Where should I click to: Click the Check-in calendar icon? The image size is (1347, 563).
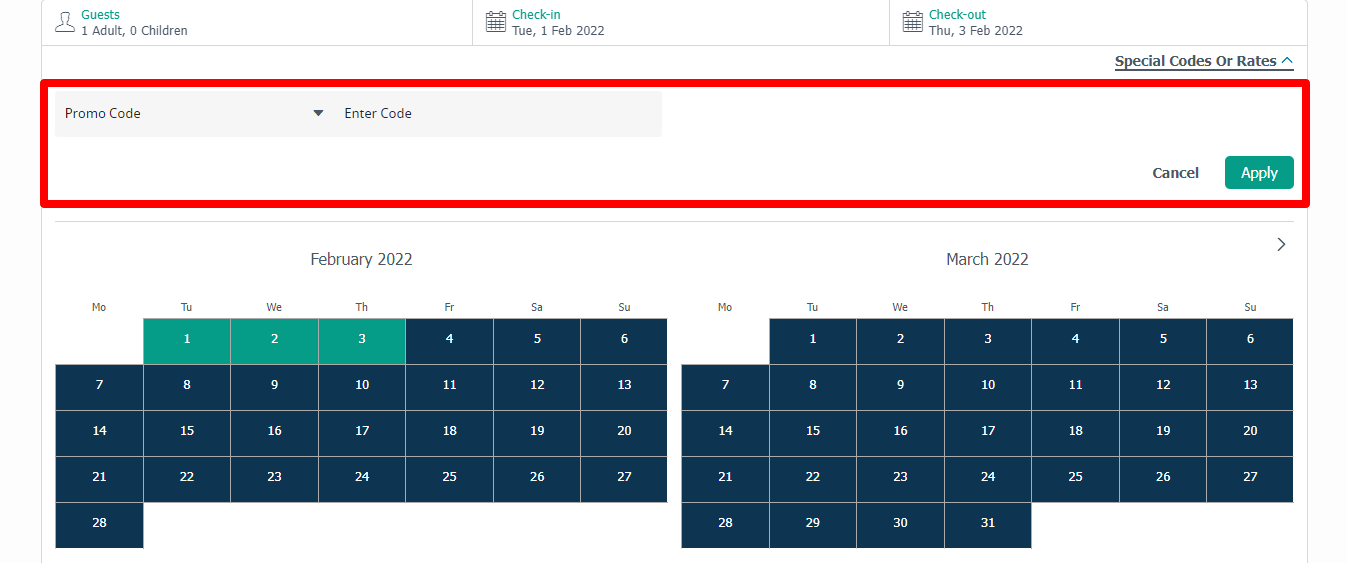(x=496, y=22)
